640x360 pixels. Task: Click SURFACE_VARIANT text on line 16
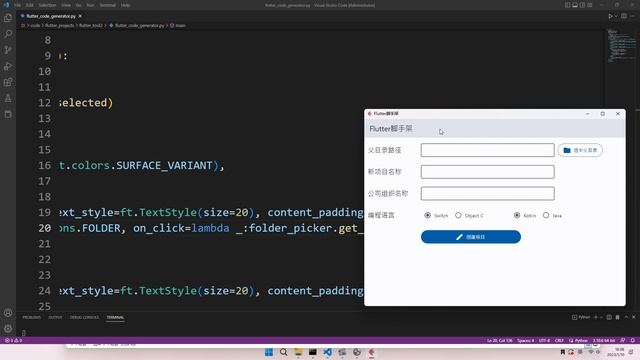pyautogui.click(x=164, y=165)
